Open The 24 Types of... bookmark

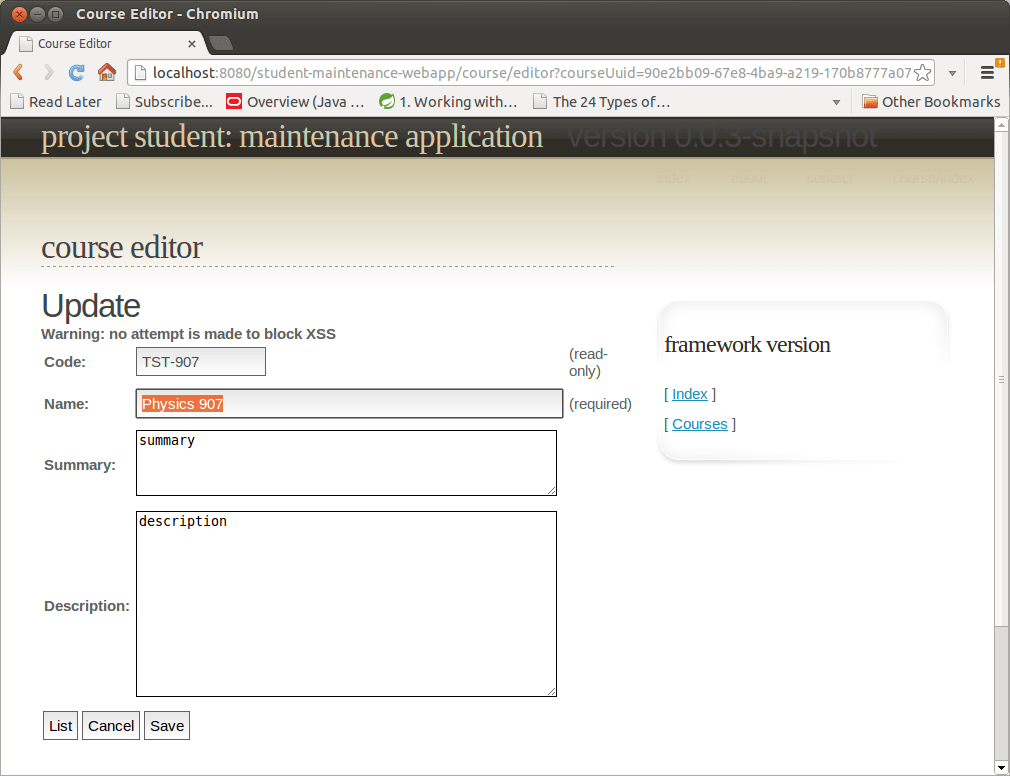[x=602, y=102]
